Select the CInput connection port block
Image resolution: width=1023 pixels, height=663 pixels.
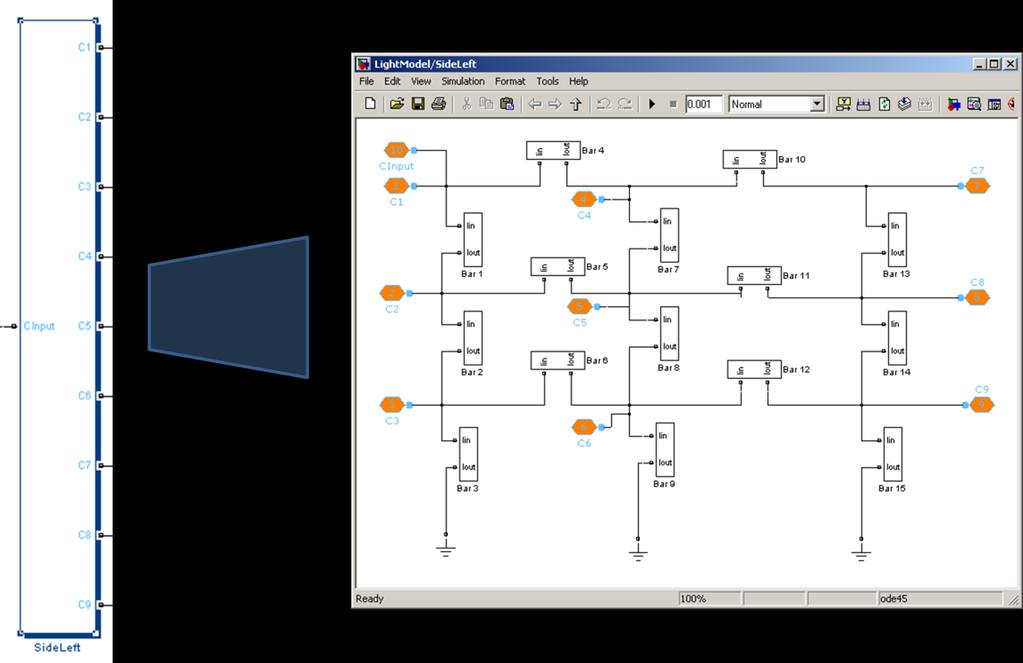pyautogui.click(x=396, y=150)
